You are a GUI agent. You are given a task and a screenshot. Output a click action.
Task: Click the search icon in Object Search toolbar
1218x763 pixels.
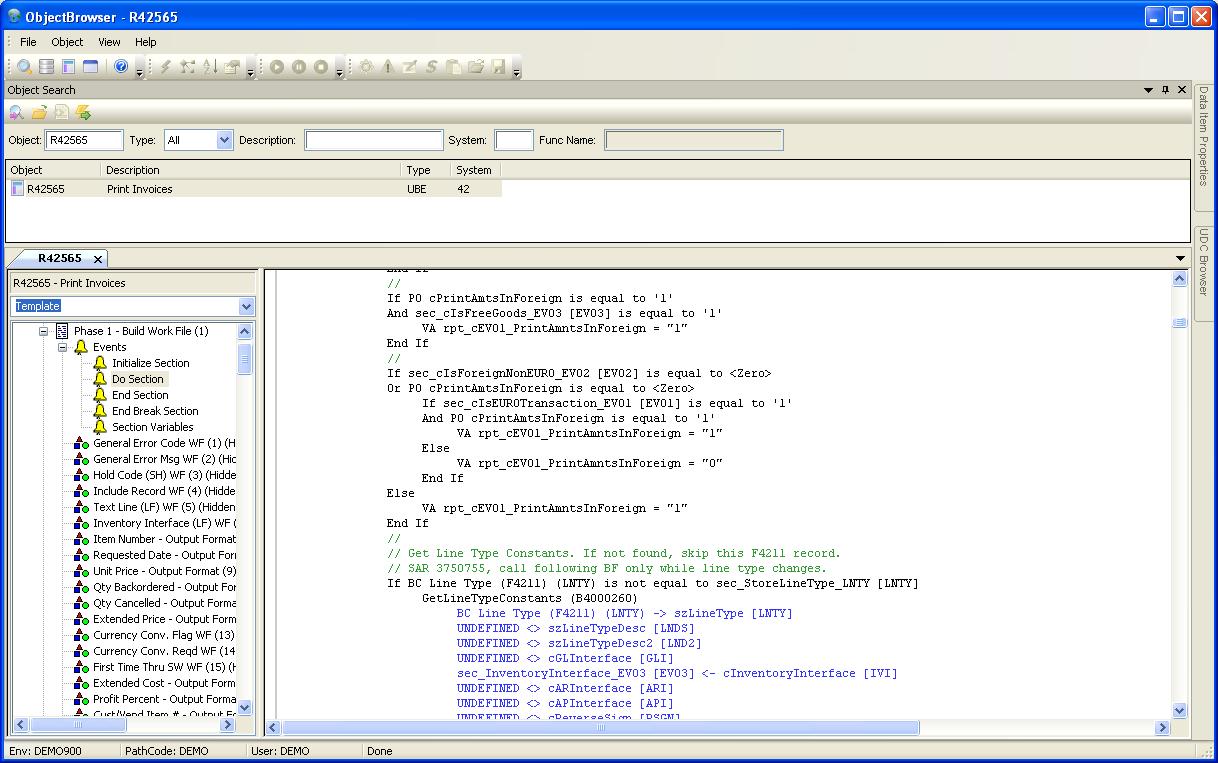point(17,113)
